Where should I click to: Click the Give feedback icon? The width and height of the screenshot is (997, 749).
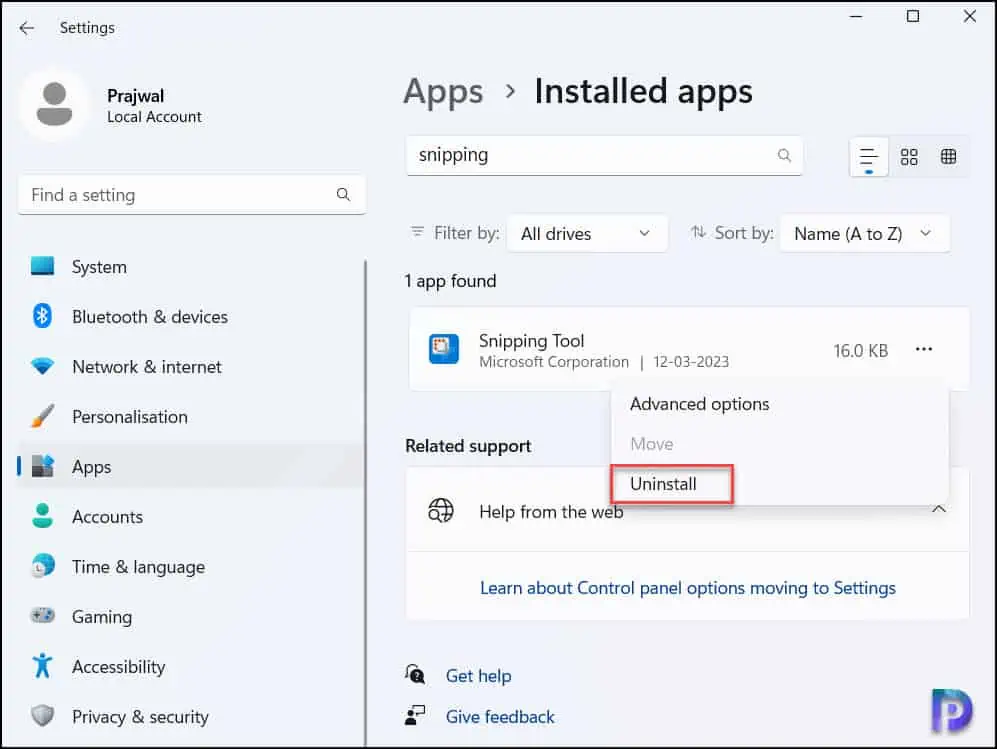tap(415, 715)
